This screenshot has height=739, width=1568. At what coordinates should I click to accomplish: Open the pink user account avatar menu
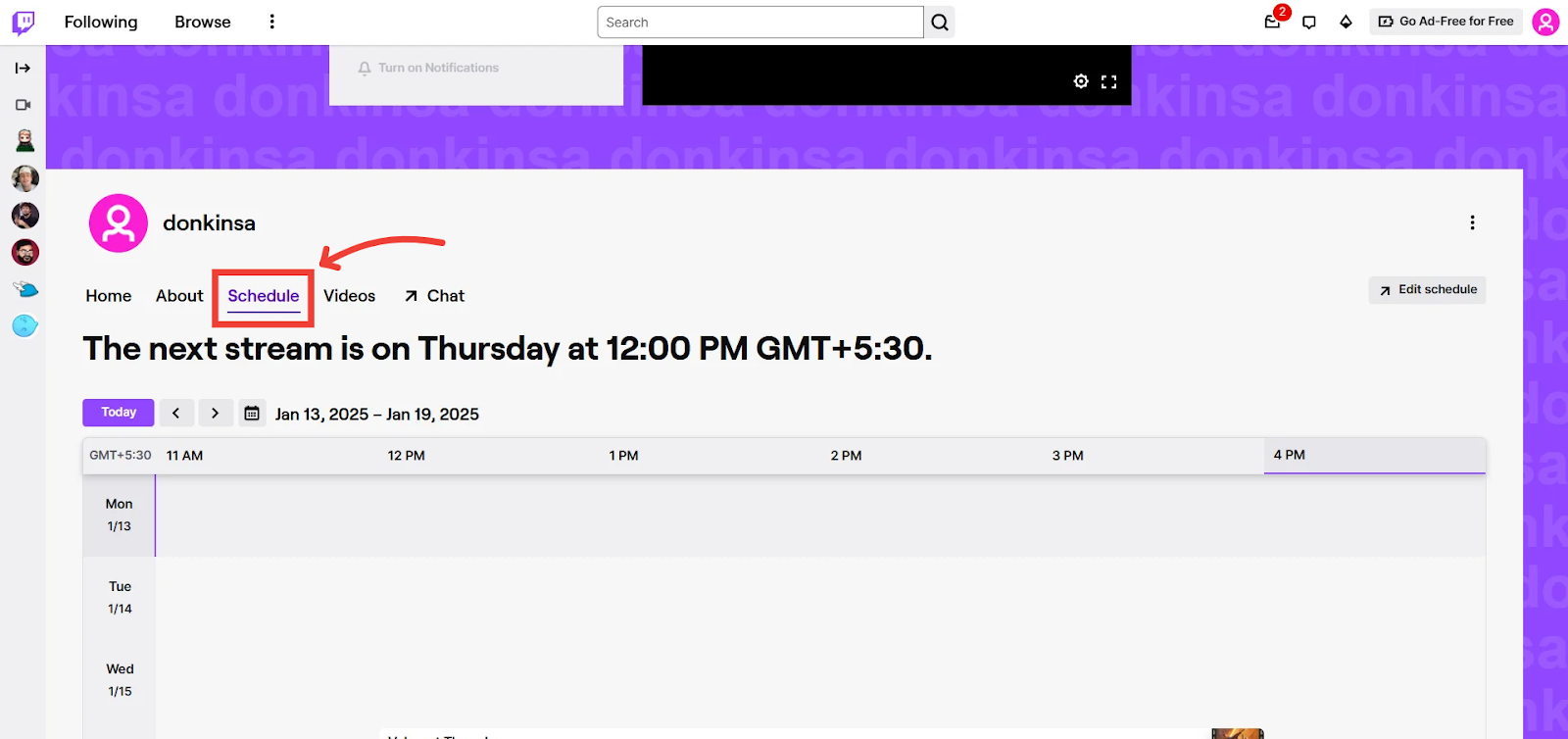click(1545, 22)
